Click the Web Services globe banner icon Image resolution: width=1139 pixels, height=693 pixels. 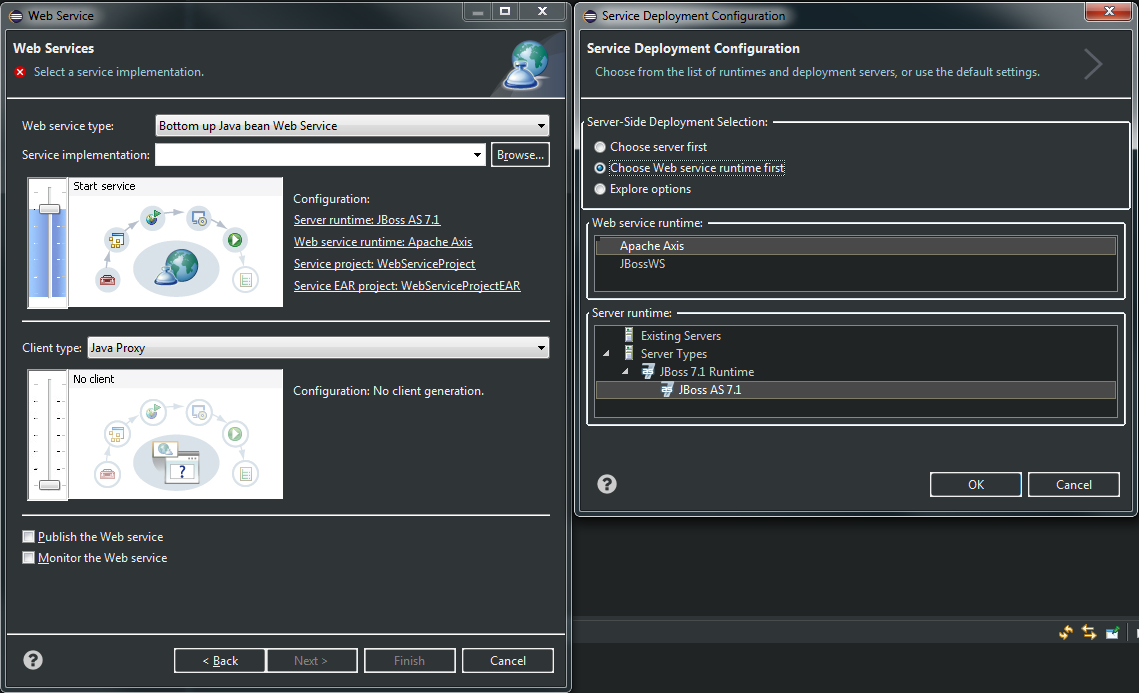pos(527,65)
